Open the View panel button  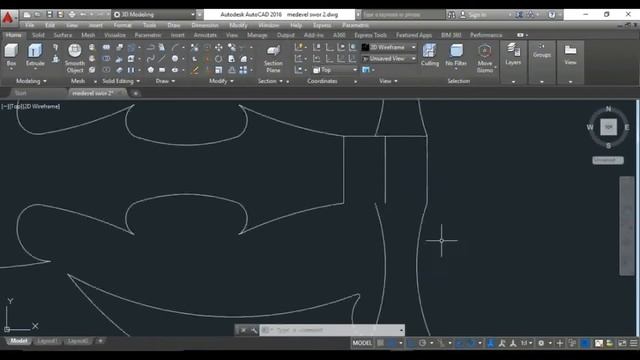pos(570,54)
